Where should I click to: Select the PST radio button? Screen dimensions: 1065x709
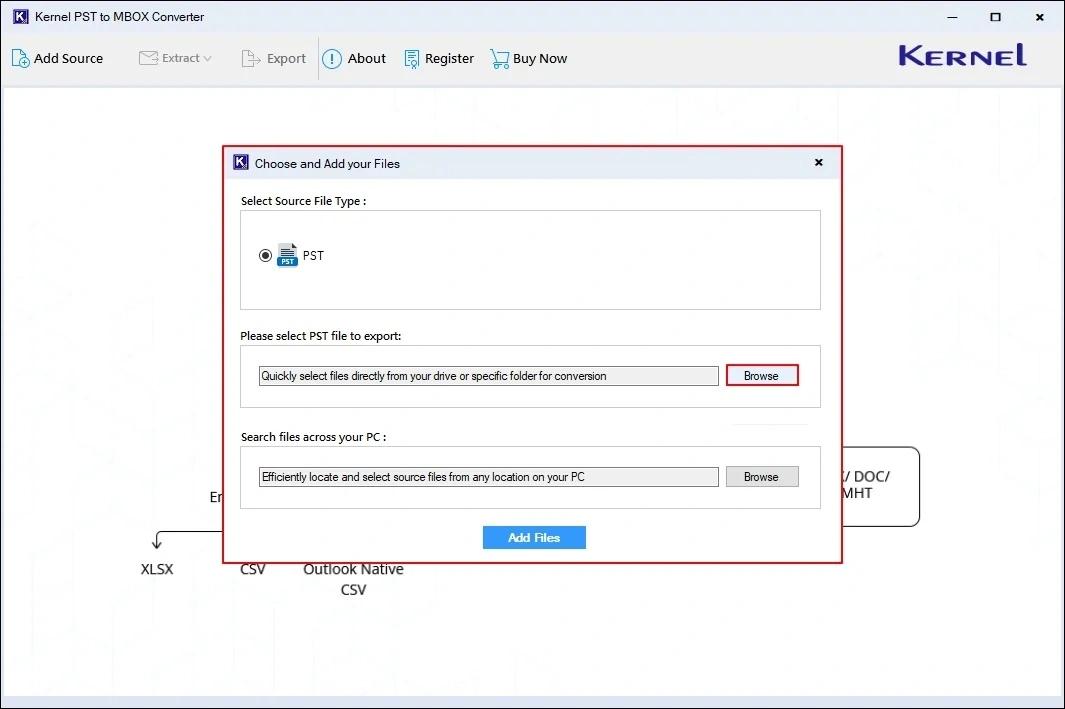point(265,255)
